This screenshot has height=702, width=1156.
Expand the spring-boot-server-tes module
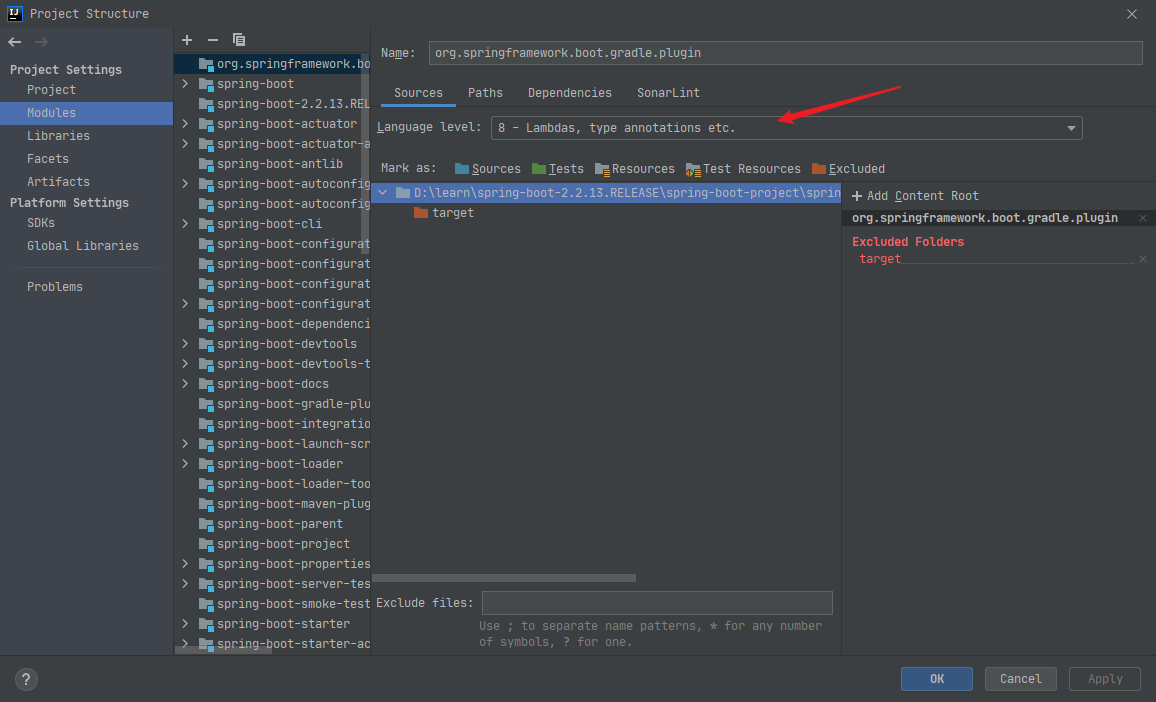tap(185, 584)
